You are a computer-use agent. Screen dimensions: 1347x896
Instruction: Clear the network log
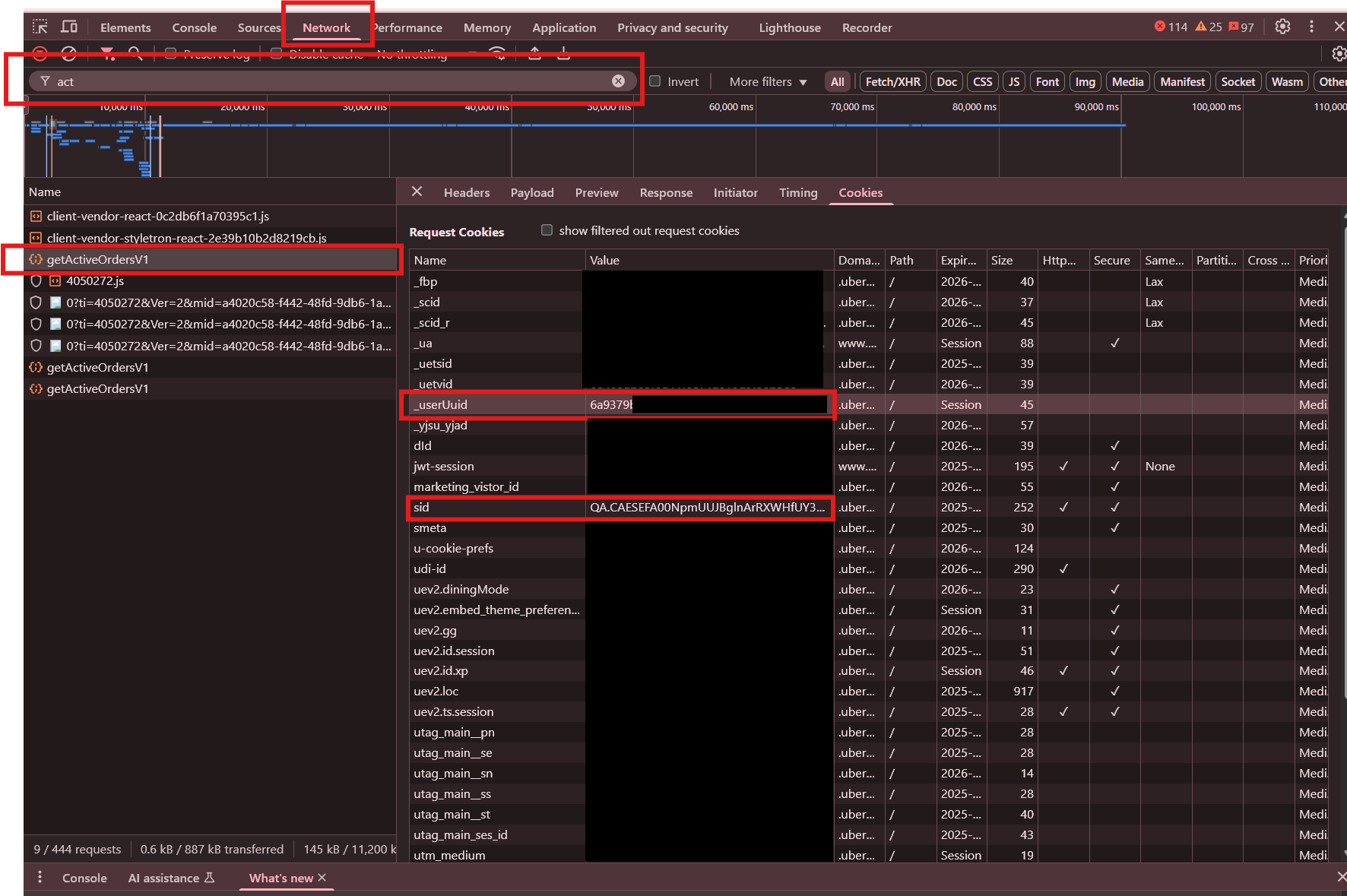(69, 53)
